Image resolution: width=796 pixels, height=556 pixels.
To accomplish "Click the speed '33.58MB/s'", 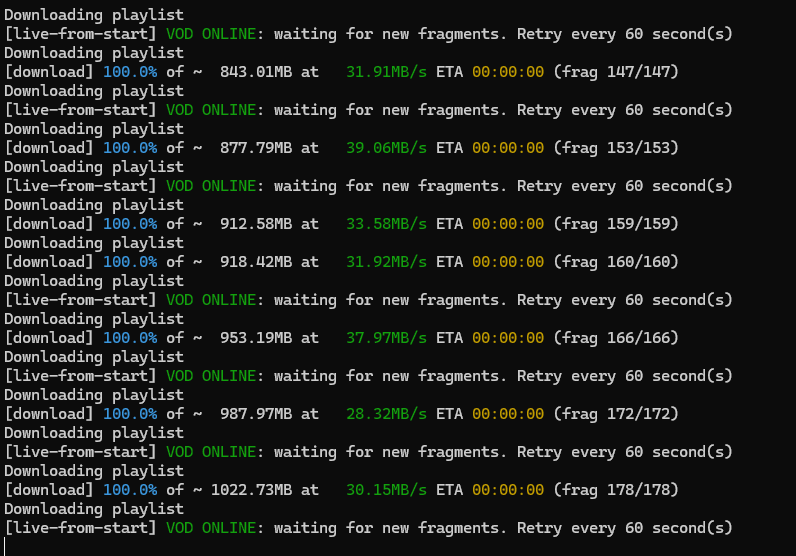I will tap(386, 224).
